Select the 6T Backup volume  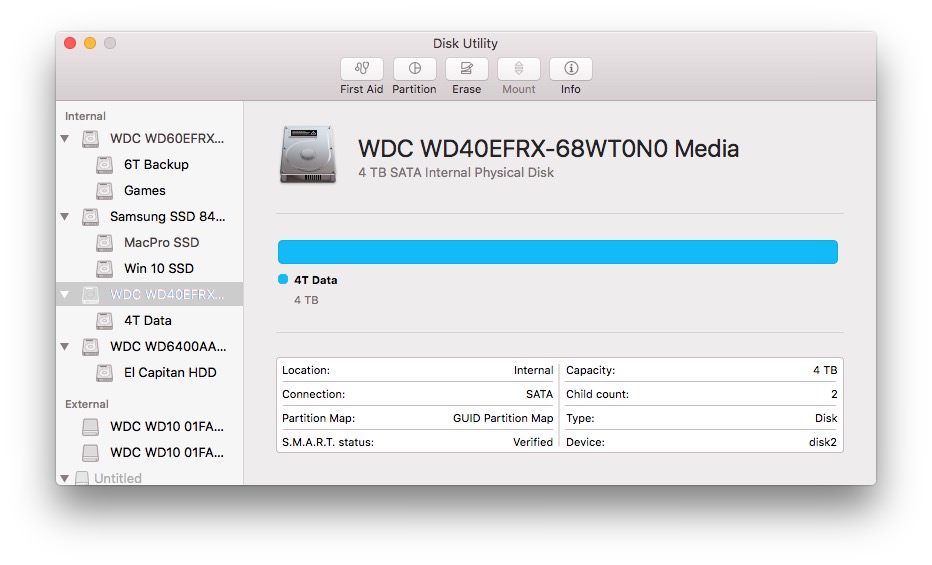(156, 165)
